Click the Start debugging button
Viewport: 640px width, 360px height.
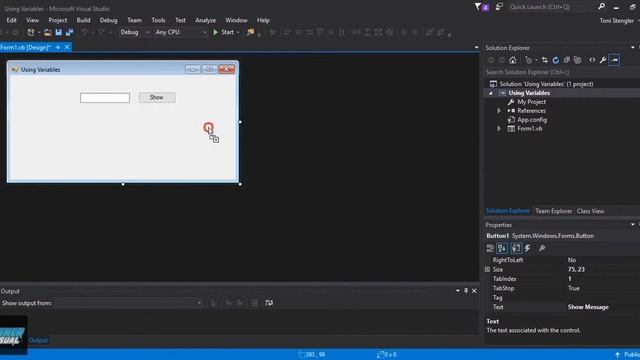click(x=223, y=32)
